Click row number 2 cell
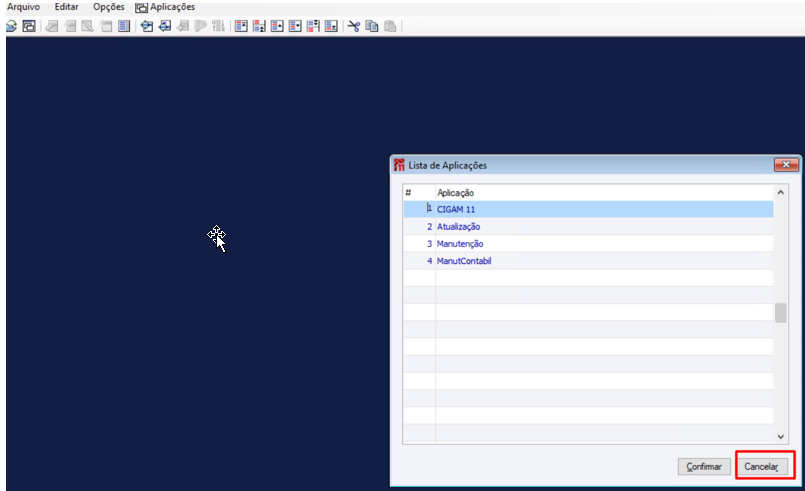Screen dimensions: 805x491 point(419,226)
